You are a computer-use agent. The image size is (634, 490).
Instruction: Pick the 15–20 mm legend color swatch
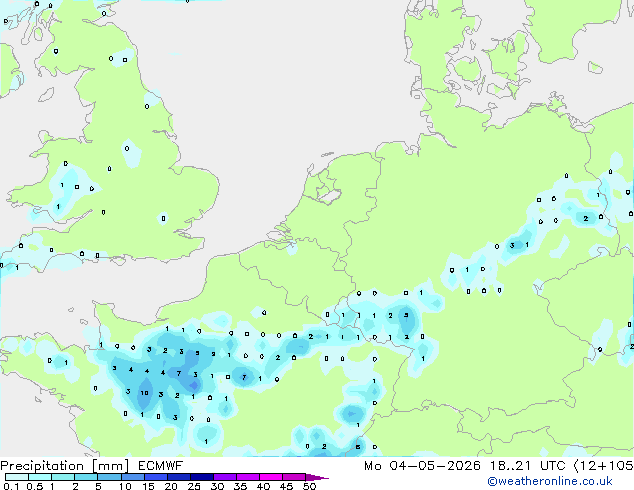[x=155, y=477]
